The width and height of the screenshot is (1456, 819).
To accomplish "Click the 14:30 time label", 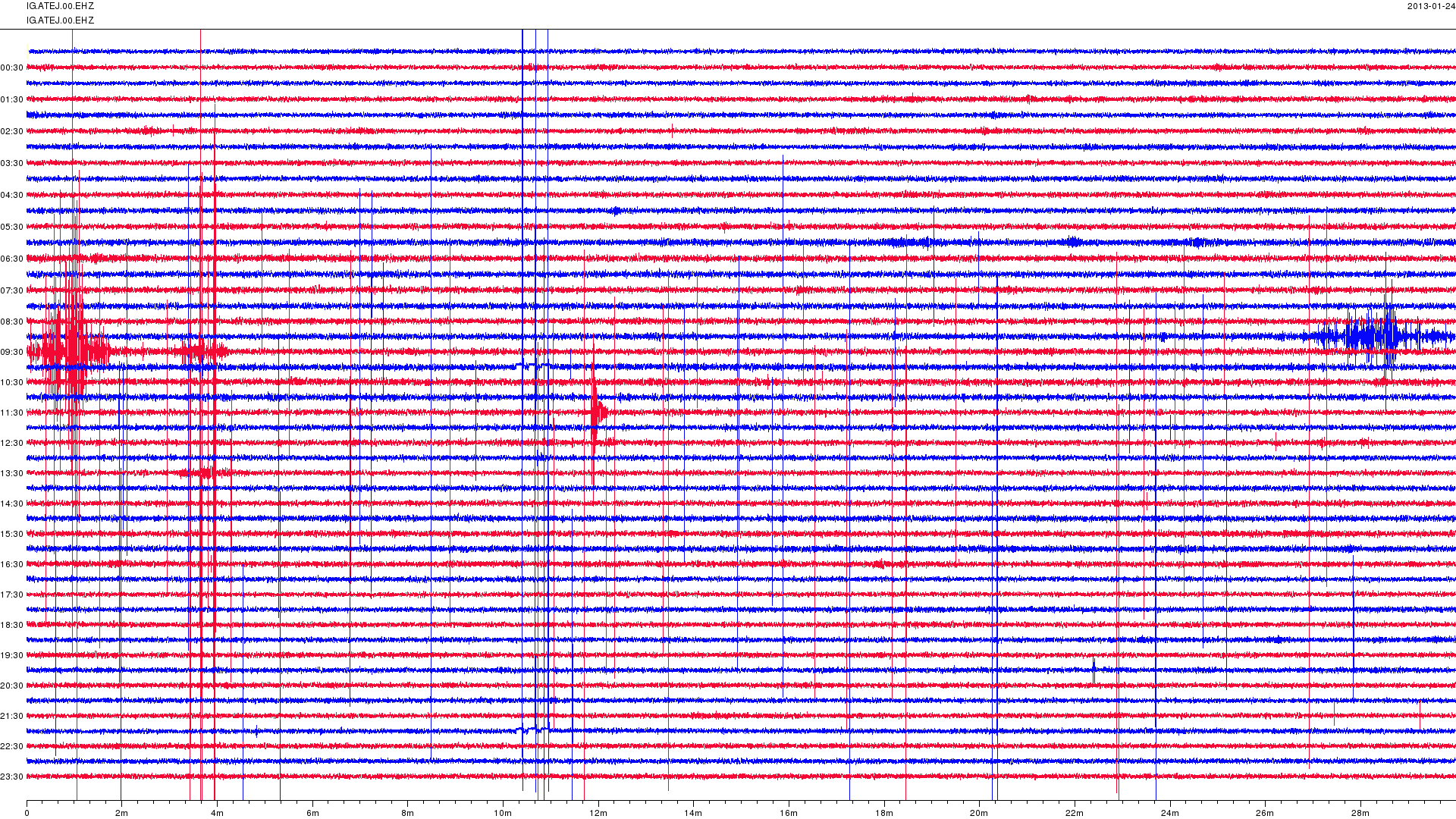I will pyautogui.click(x=11, y=504).
